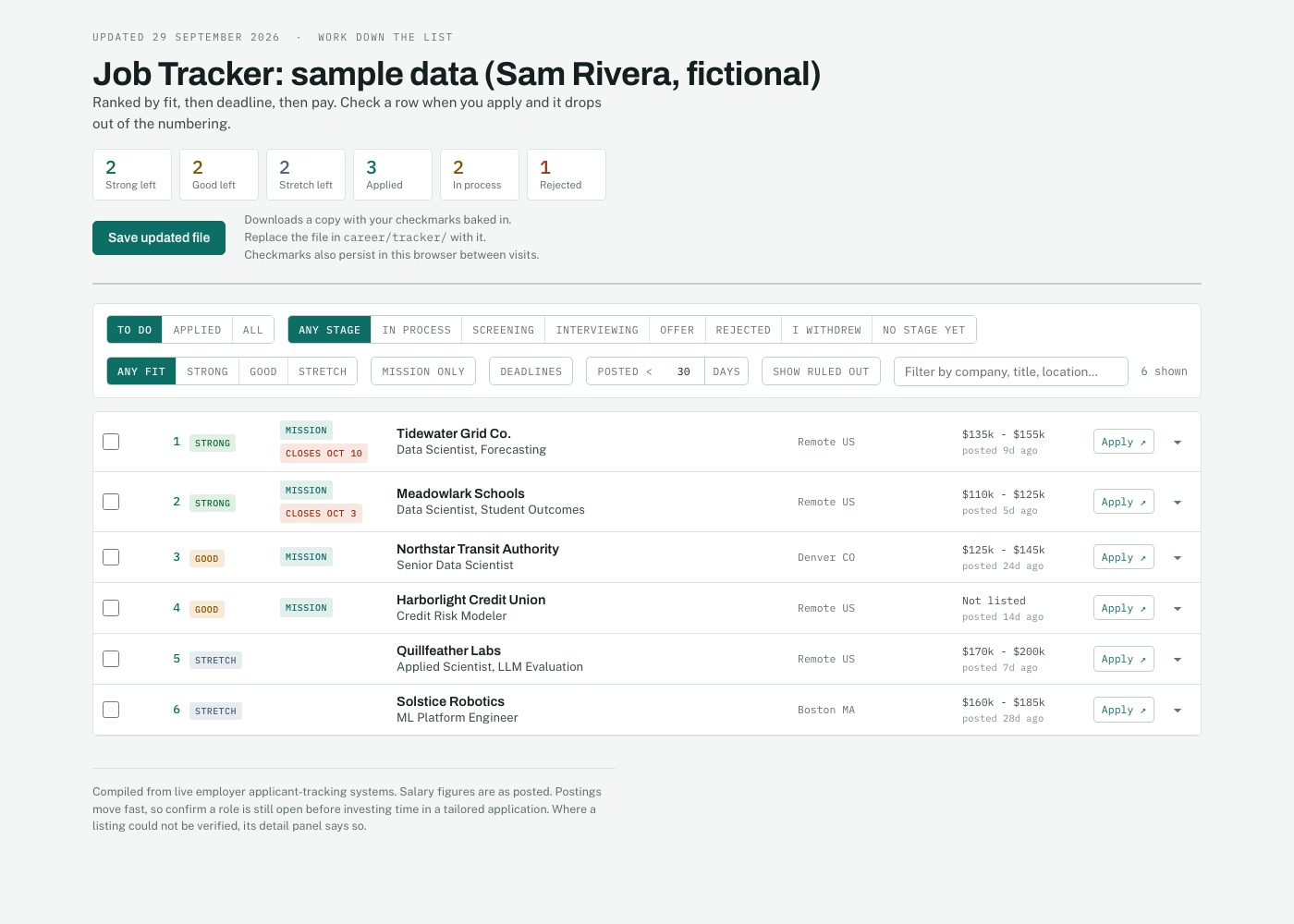The width and height of the screenshot is (1294, 924).
Task: Click the In process stat card
Action: [480, 175]
